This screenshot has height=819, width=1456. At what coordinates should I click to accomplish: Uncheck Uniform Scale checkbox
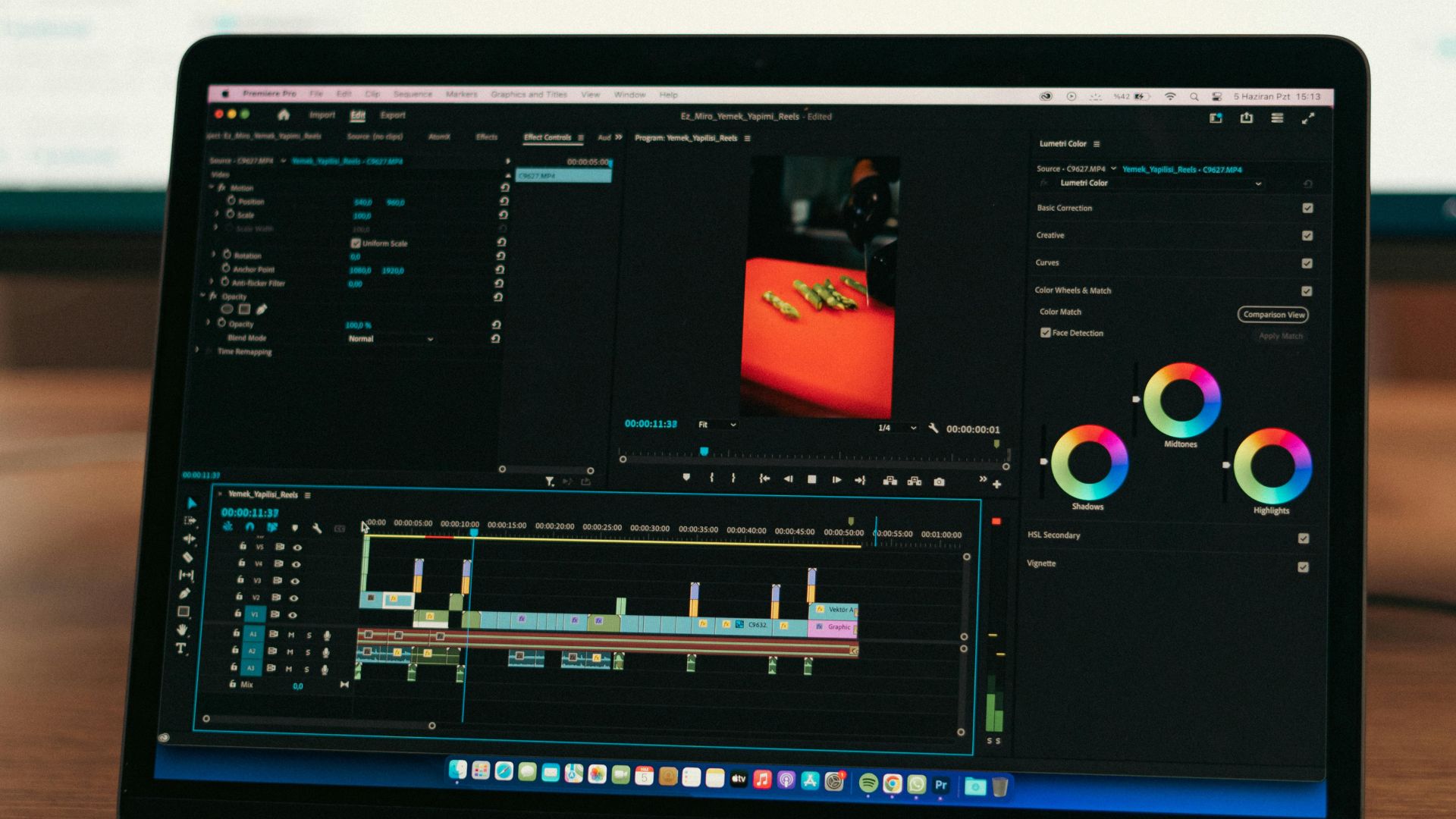pos(356,243)
